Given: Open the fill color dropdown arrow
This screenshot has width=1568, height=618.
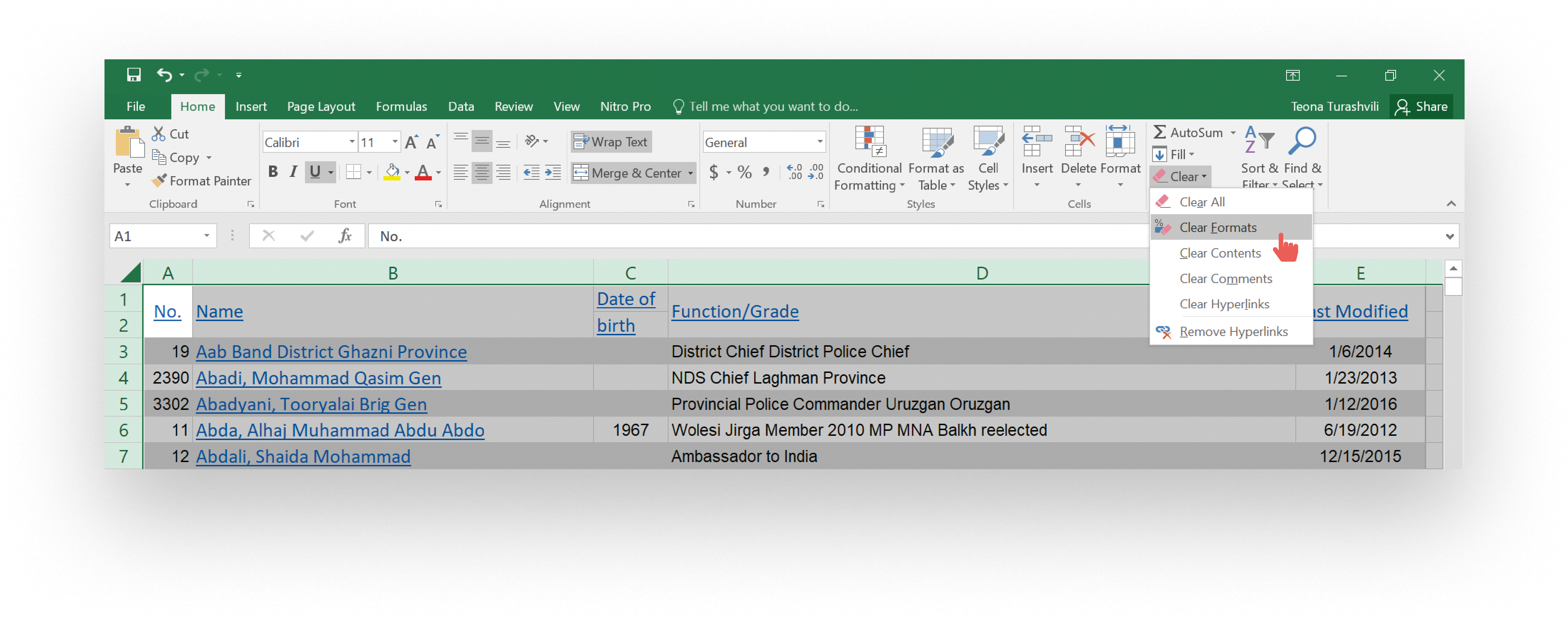Looking at the screenshot, I should (407, 173).
